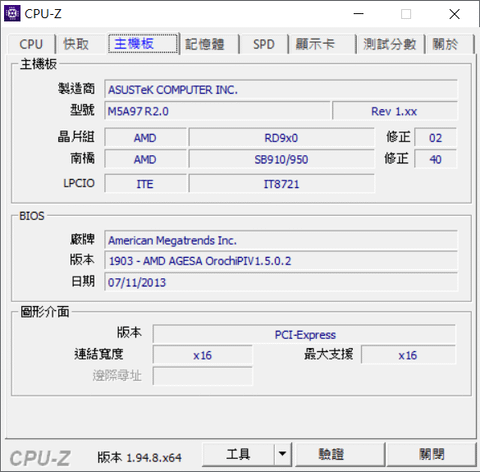Click the RD9x0 chipset value
The width and height of the screenshot is (480, 472).
(x=281, y=138)
